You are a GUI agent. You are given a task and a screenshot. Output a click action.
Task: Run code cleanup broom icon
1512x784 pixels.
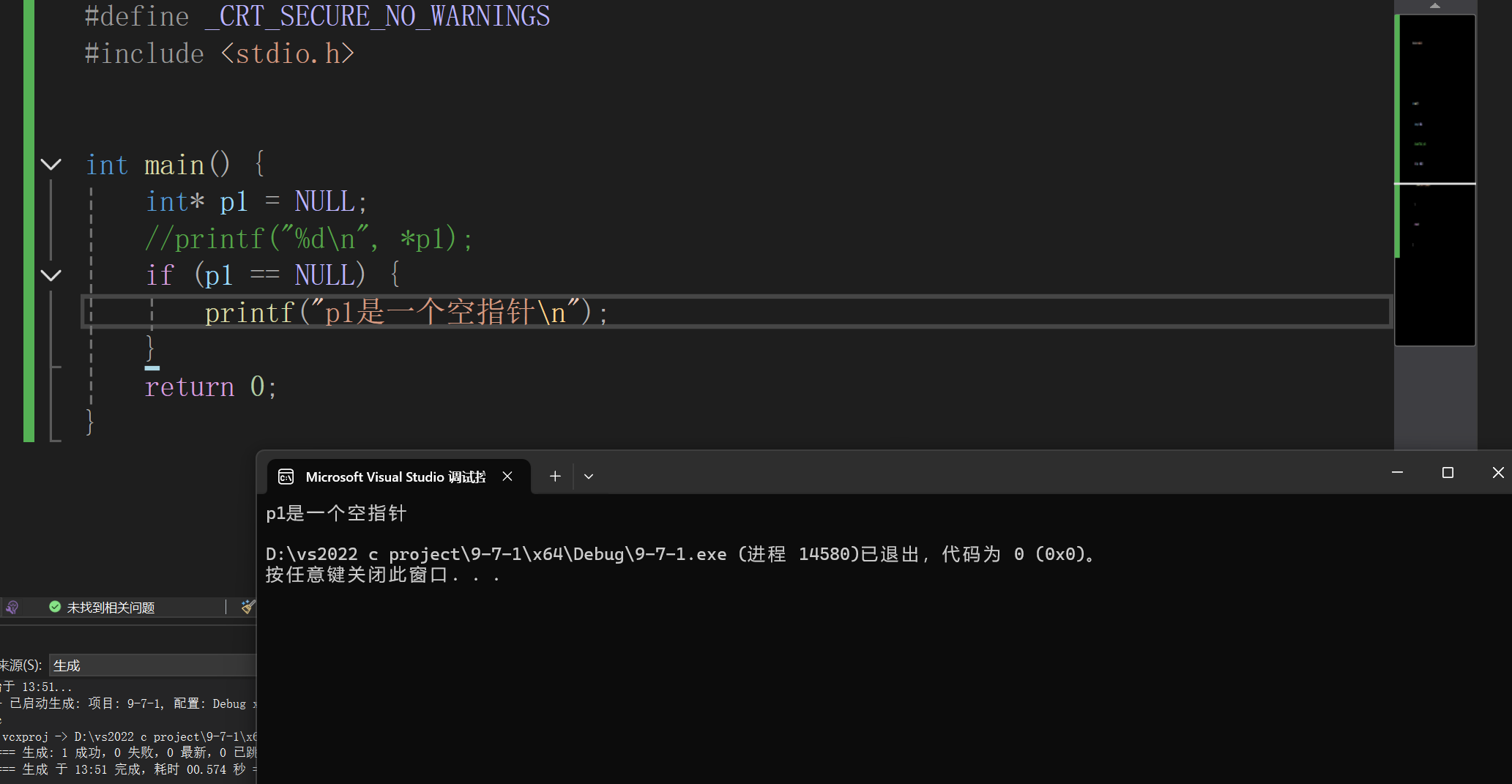click(x=248, y=607)
